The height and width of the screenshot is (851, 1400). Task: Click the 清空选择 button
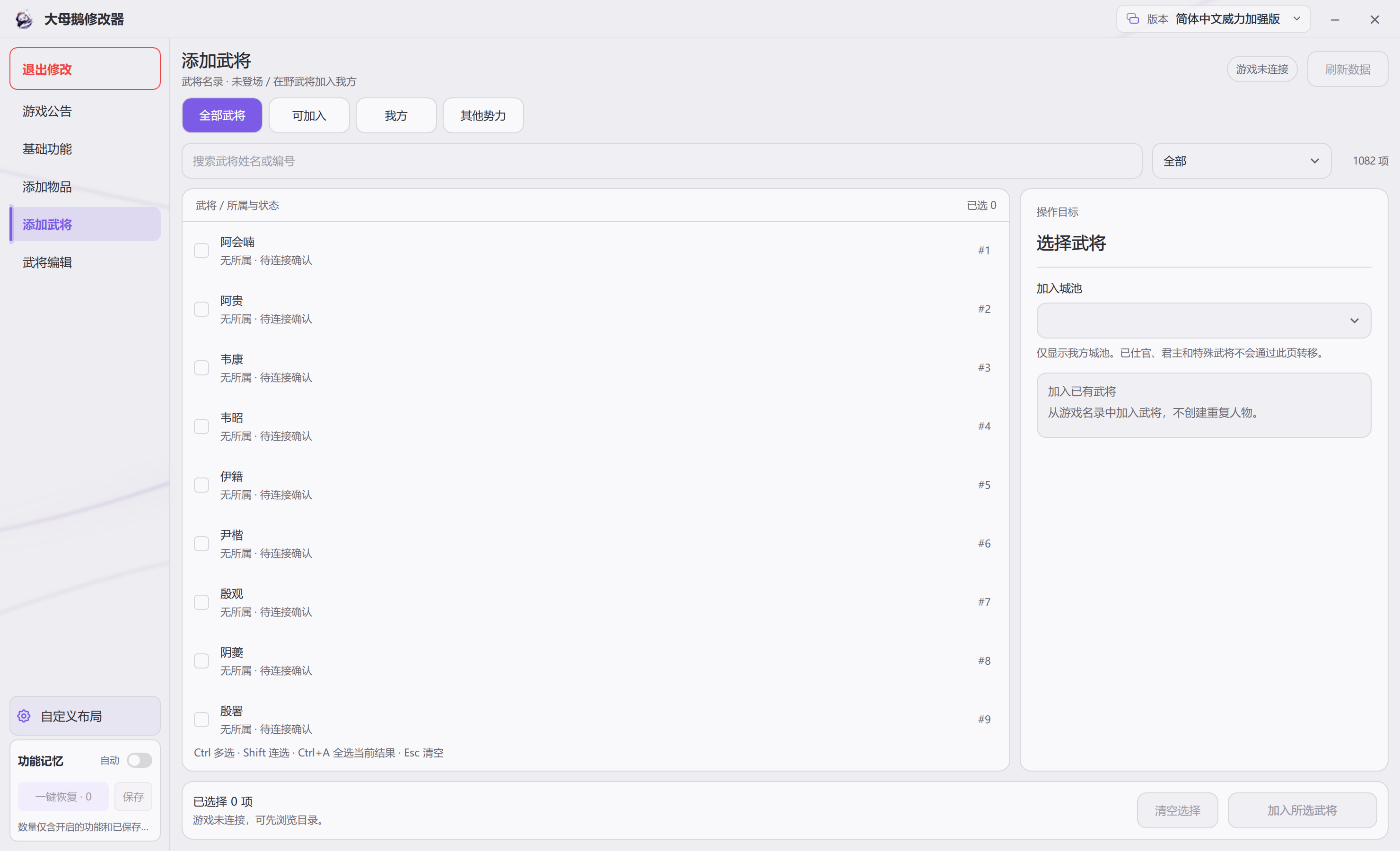pos(1177,810)
